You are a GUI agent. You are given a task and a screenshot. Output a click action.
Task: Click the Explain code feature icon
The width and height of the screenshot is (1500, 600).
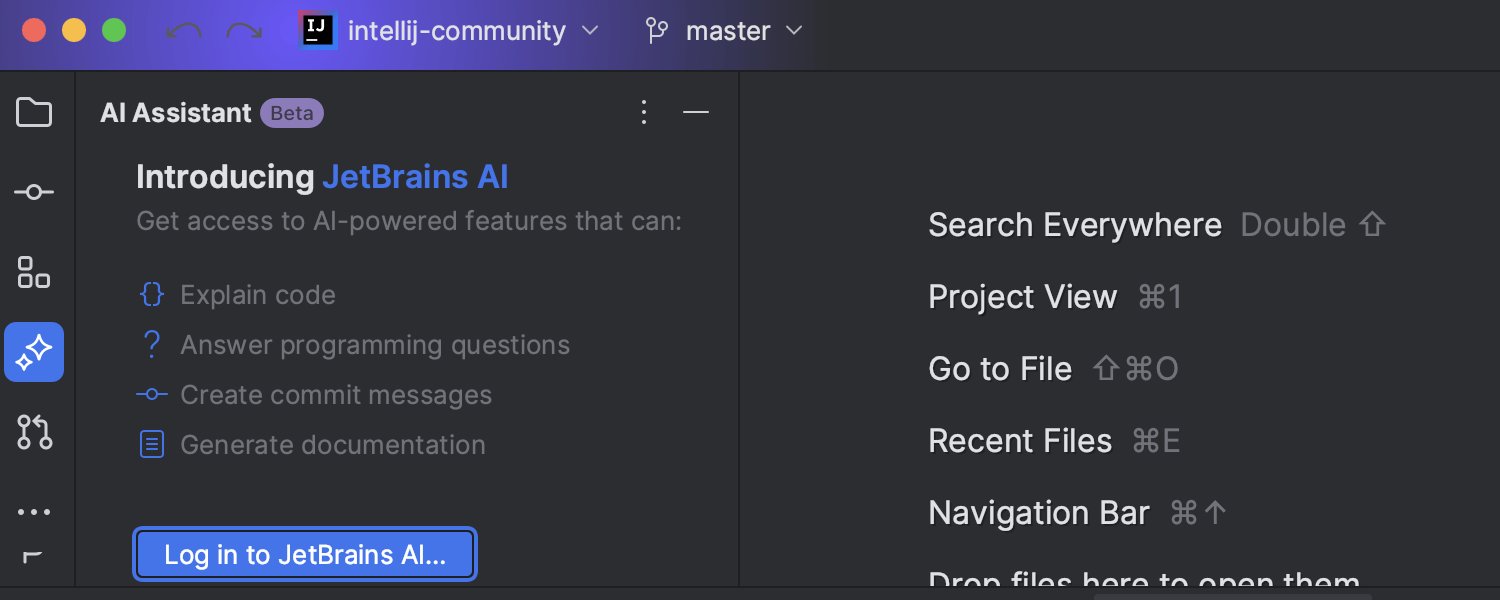pos(151,294)
